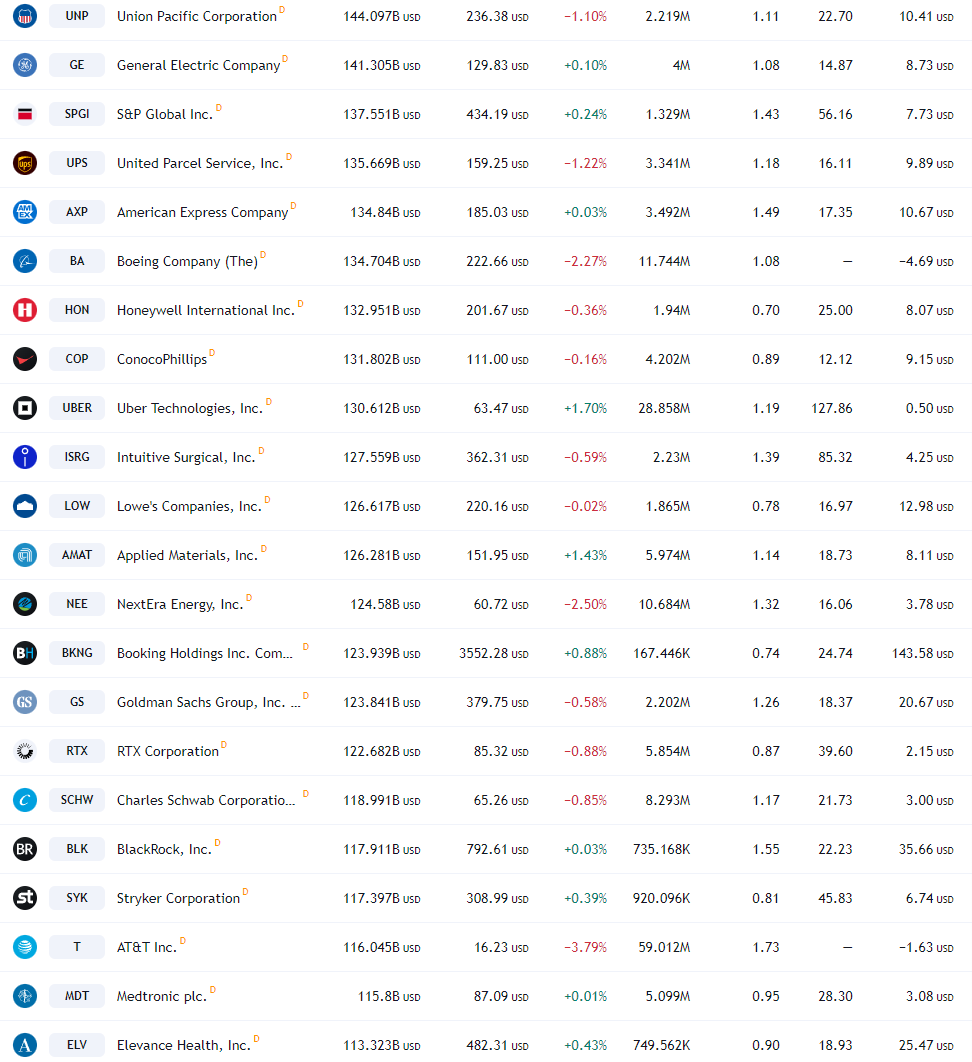This screenshot has width=972, height=1062.
Task: Open the Honeywell International Inc. link
Action: 206,310
